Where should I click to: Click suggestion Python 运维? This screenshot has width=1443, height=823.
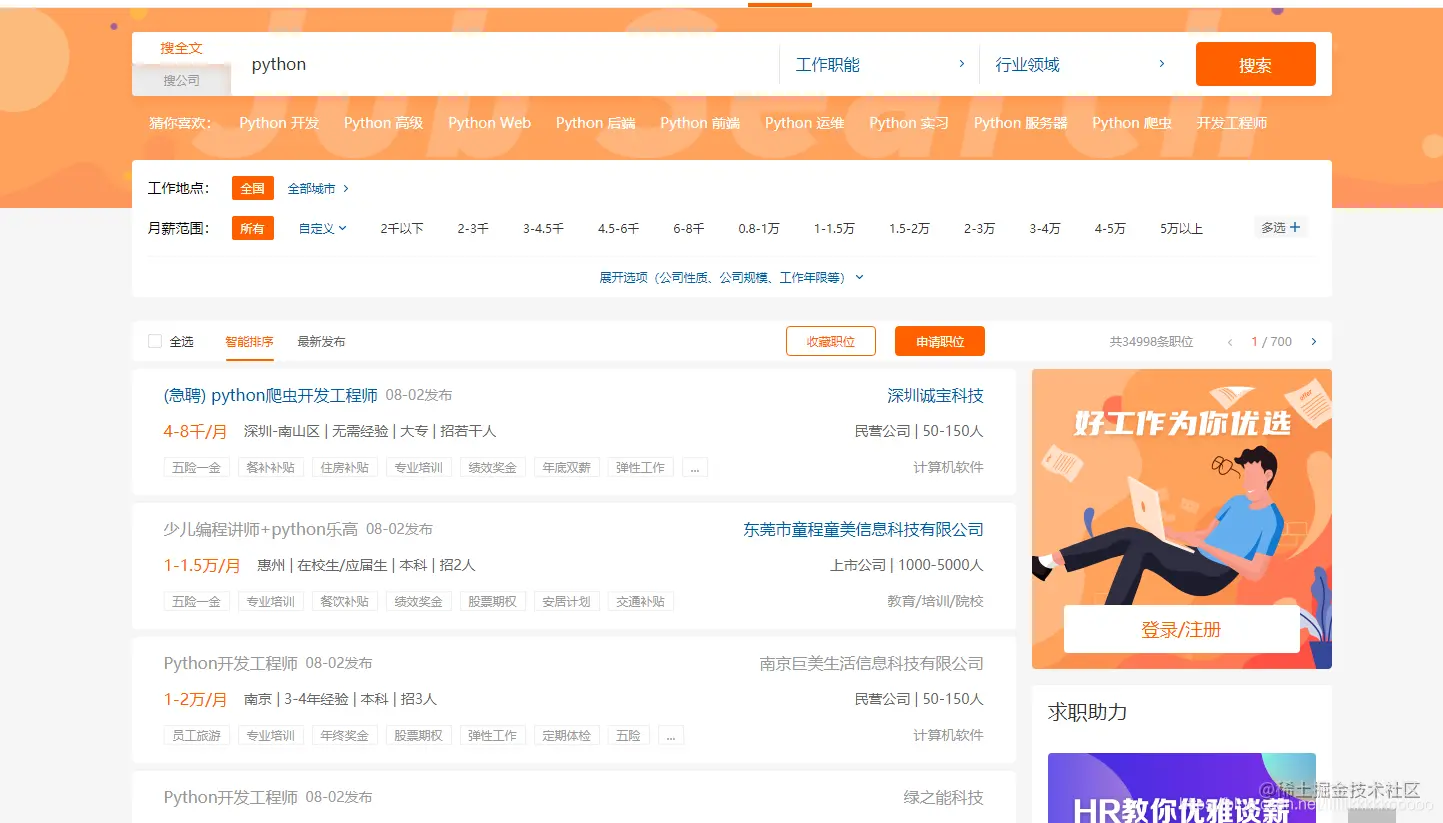click(804, 123)
